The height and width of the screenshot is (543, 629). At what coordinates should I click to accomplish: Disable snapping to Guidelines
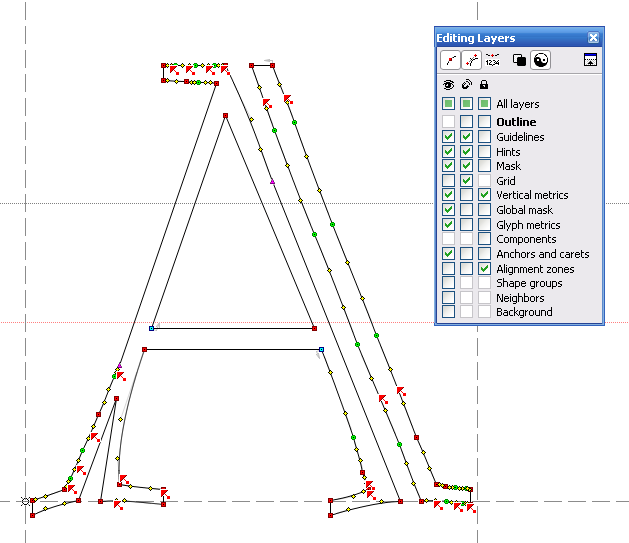pos(466,137)
